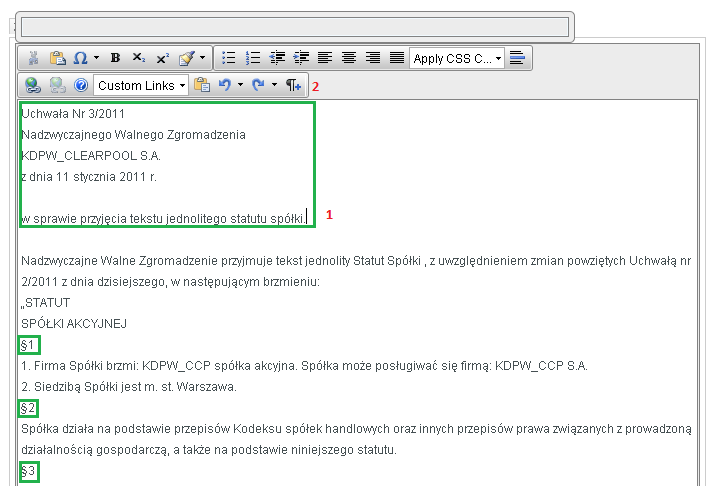711x486 pixels.
Task: Click the empty field above the editor toolbar
Action: pyautogui.click(x=295, y=27)
